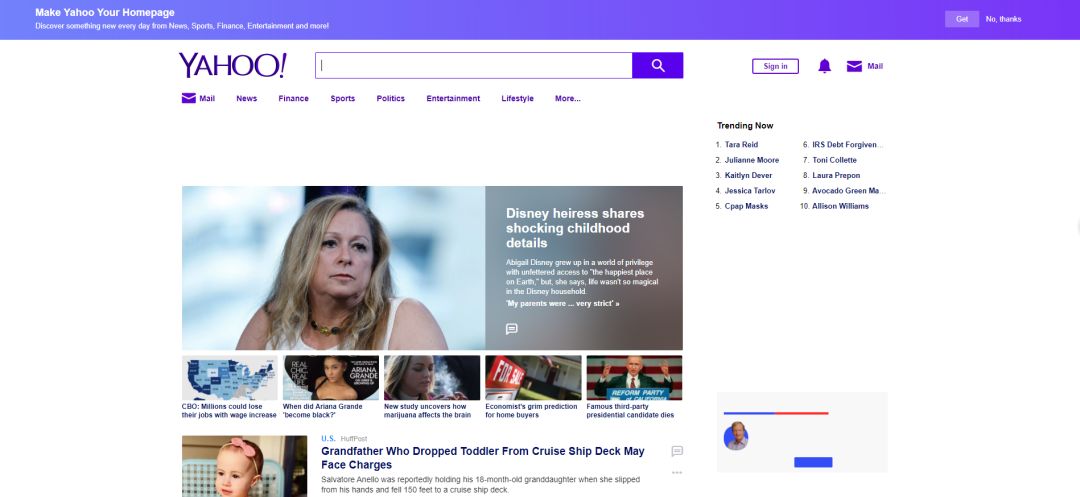Screen dimensions: 1080x497
Task: Open the Ariana Grande thumbnail
Action: tap(331, 377)
